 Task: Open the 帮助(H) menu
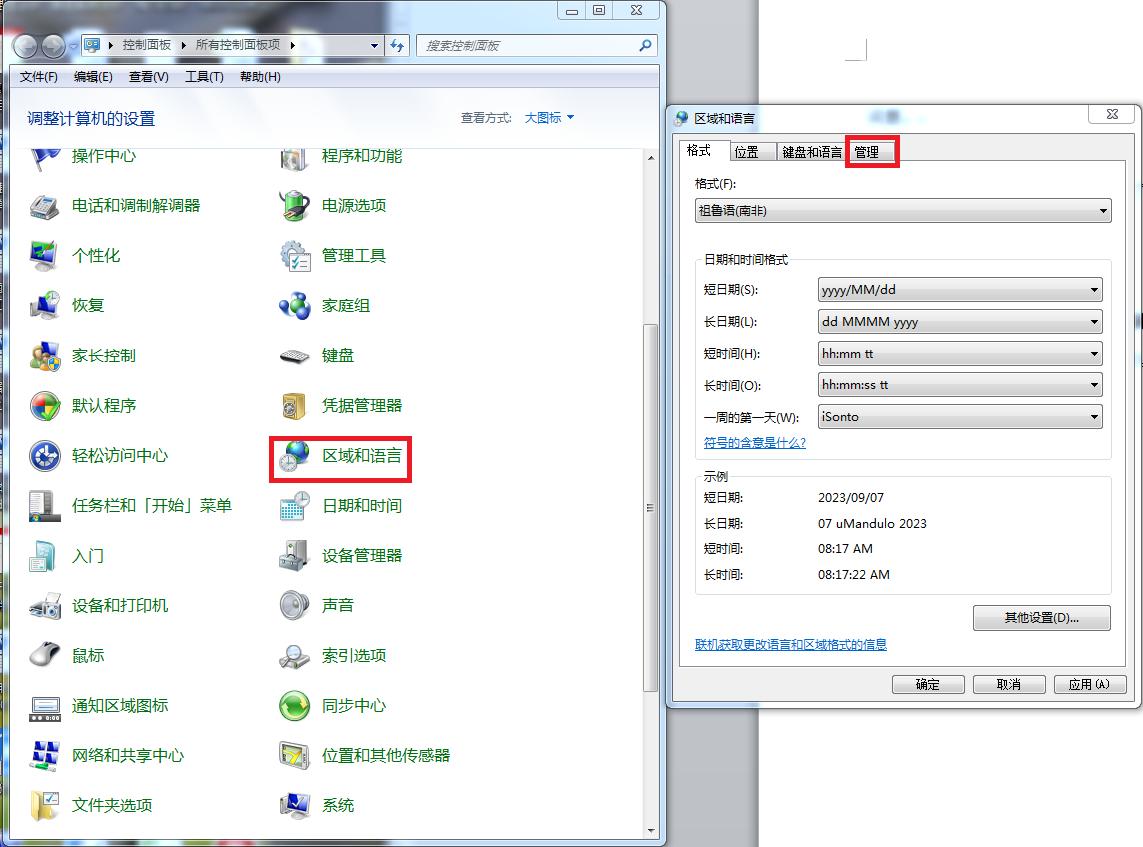[x=260, y=77]
